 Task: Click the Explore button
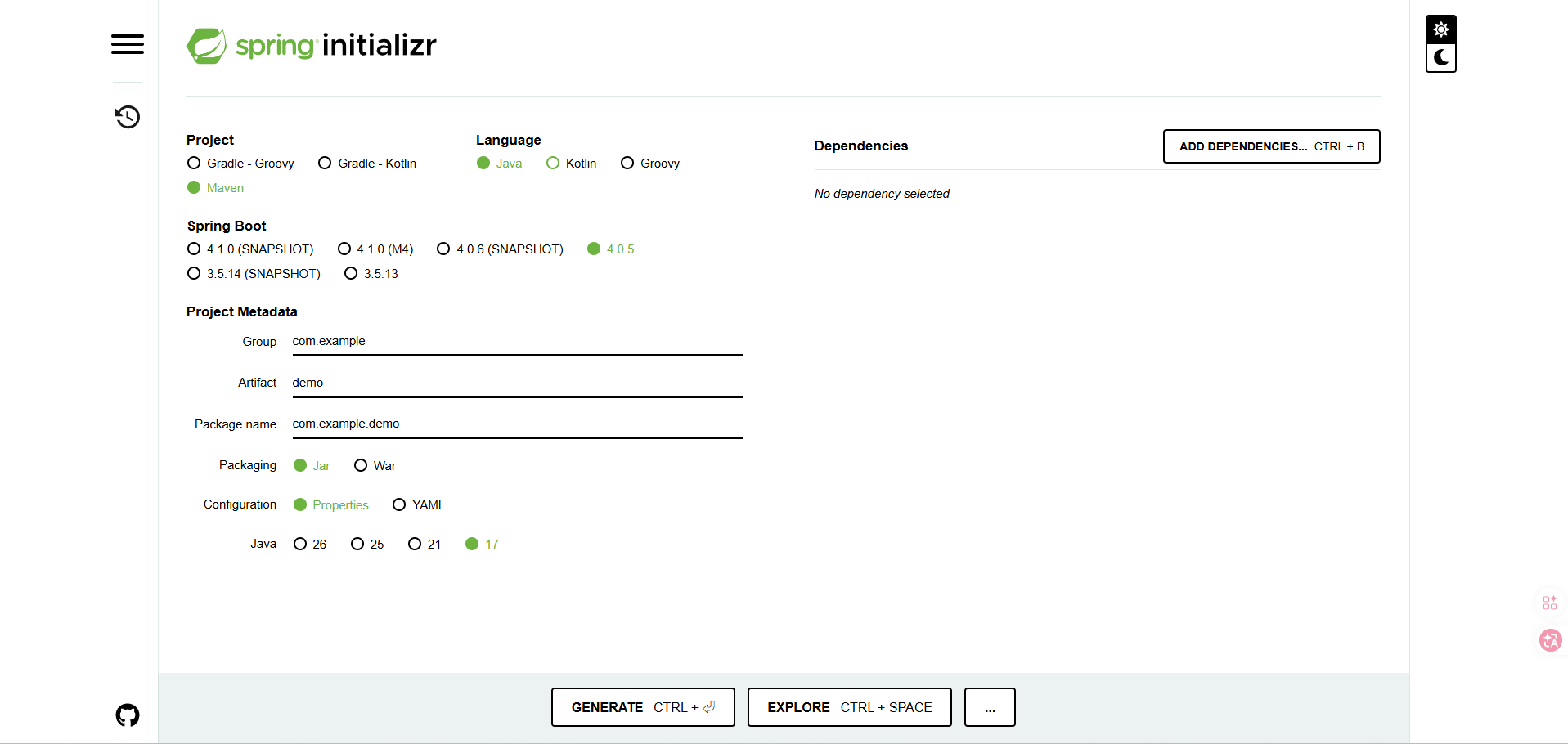(849, 707)
